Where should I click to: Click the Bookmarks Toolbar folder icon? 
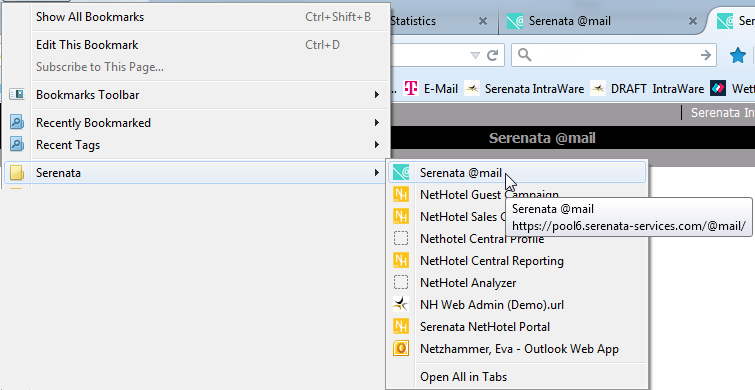click(17, 94)
